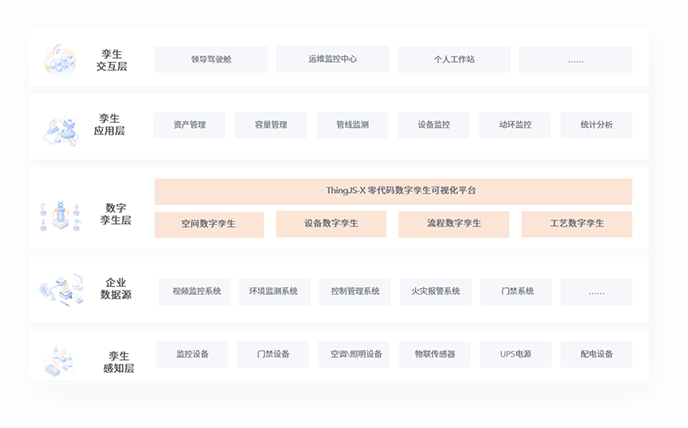Click the 孪生交互层 layer icon
The image size is (688, 428).
point(60,60)
